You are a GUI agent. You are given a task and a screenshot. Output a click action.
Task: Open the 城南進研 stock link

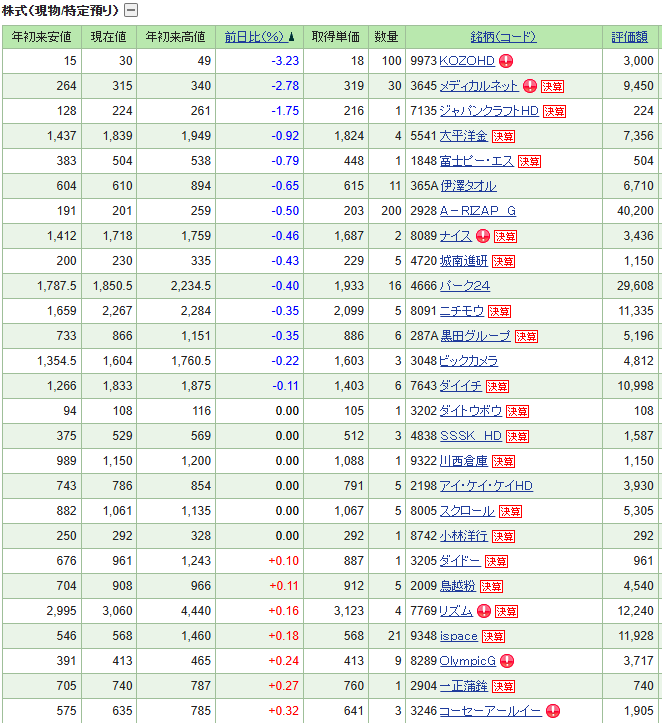(x=463, y=261)
